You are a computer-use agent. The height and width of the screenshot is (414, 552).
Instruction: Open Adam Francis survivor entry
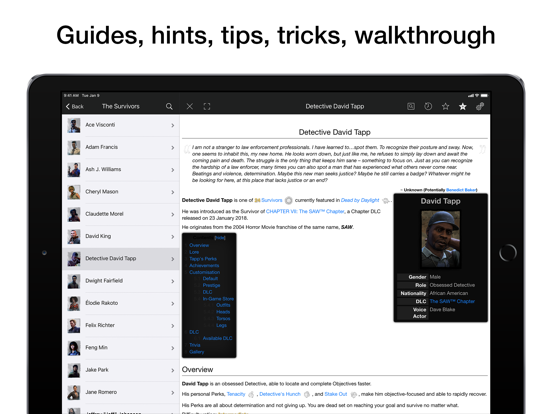click(x=121, y=147)
